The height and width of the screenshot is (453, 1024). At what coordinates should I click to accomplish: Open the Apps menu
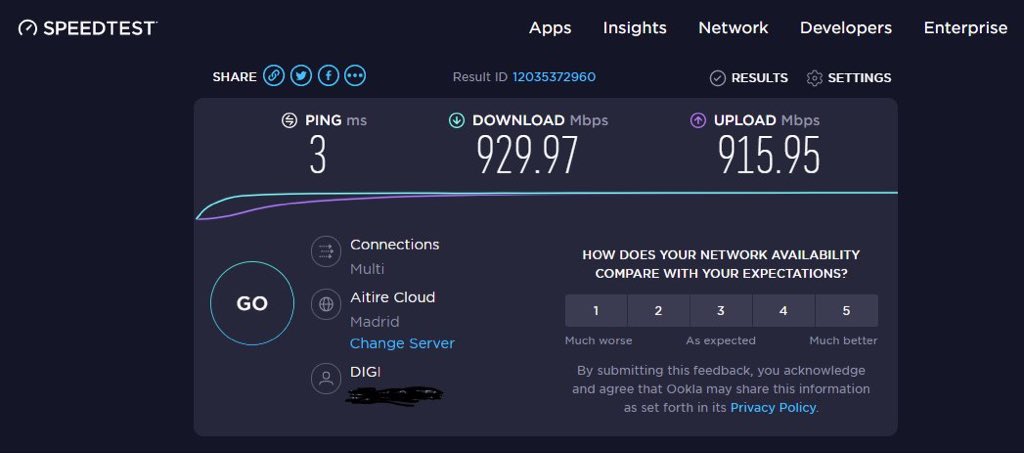[x=550, y=28]
